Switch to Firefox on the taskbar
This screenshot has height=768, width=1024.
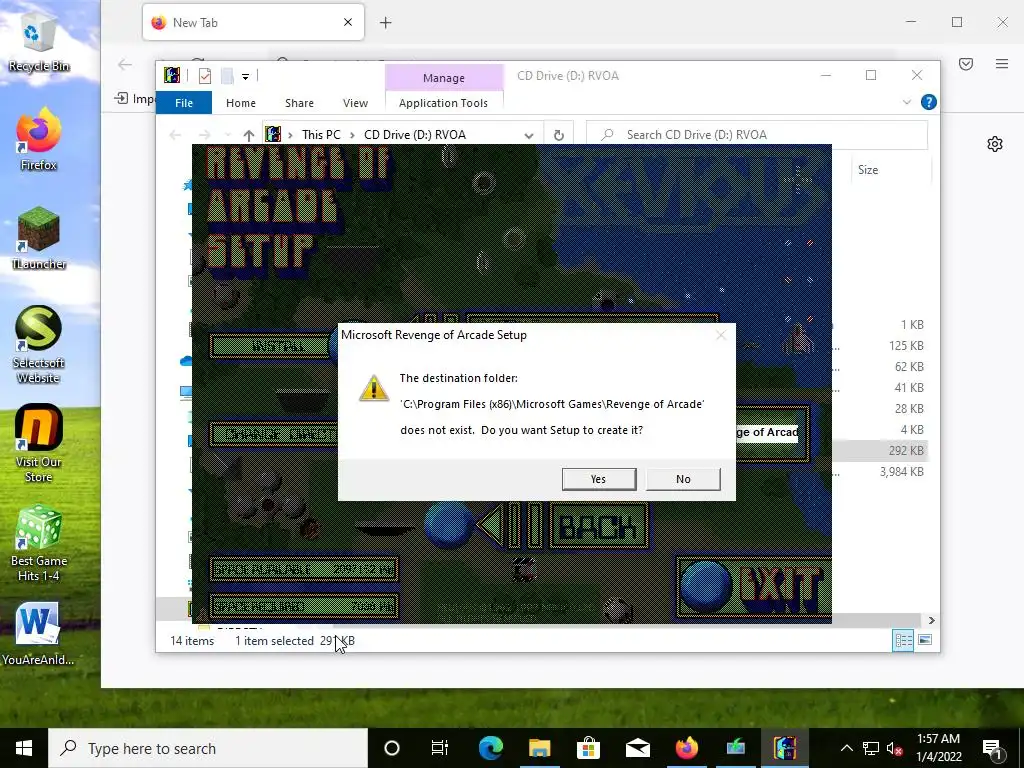(x=686, y=748)
